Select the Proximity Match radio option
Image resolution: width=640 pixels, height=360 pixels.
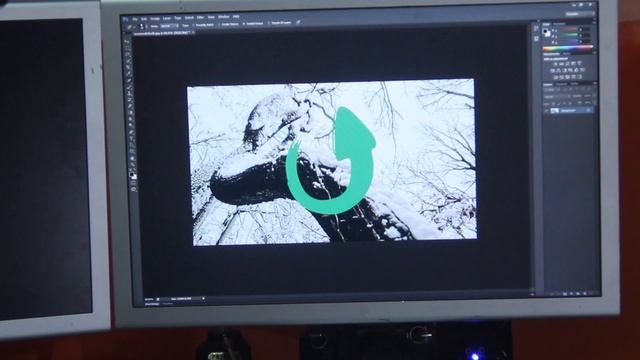coord(203,25)
